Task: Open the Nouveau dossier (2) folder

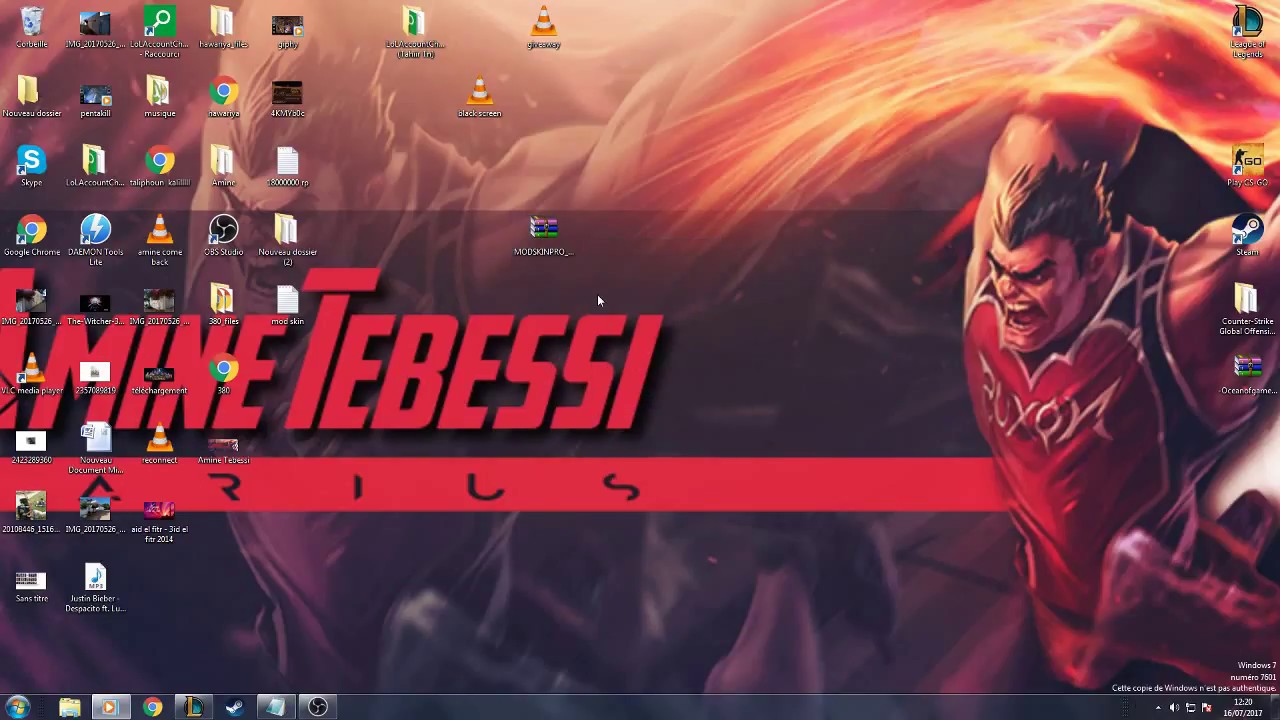Action: [x=287, y=240]
